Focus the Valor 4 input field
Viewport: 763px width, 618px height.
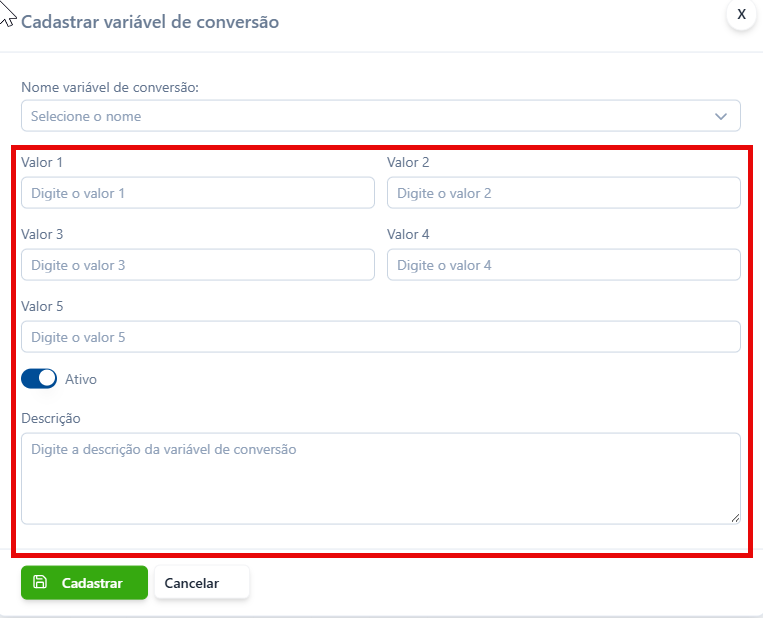point(563,265)
